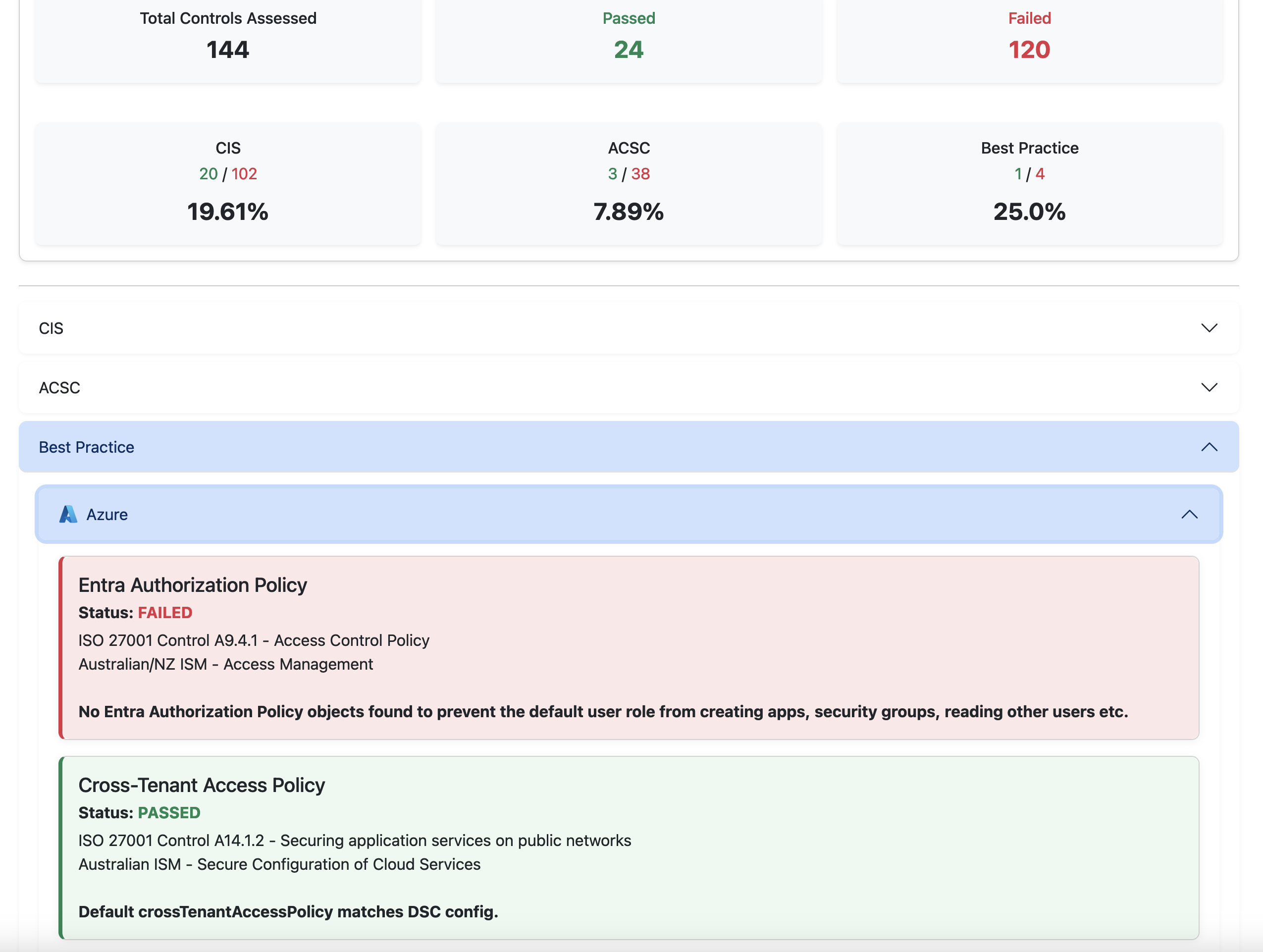Click the Cross-Tenant Access Policy title
The height and width of the screenshot is (952, 1263).
coord(202,785)
